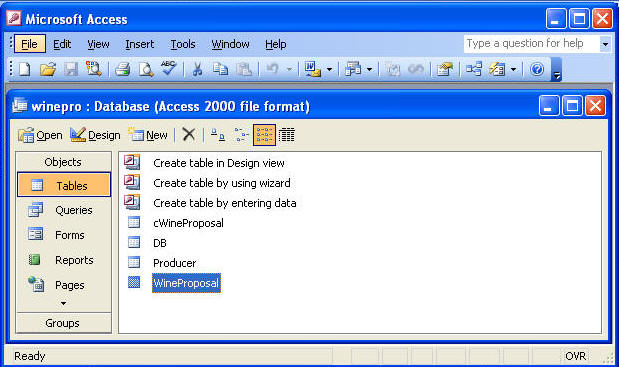Open the File menu
Viewport: 619px width, 367px height.
tap(29, 44)
